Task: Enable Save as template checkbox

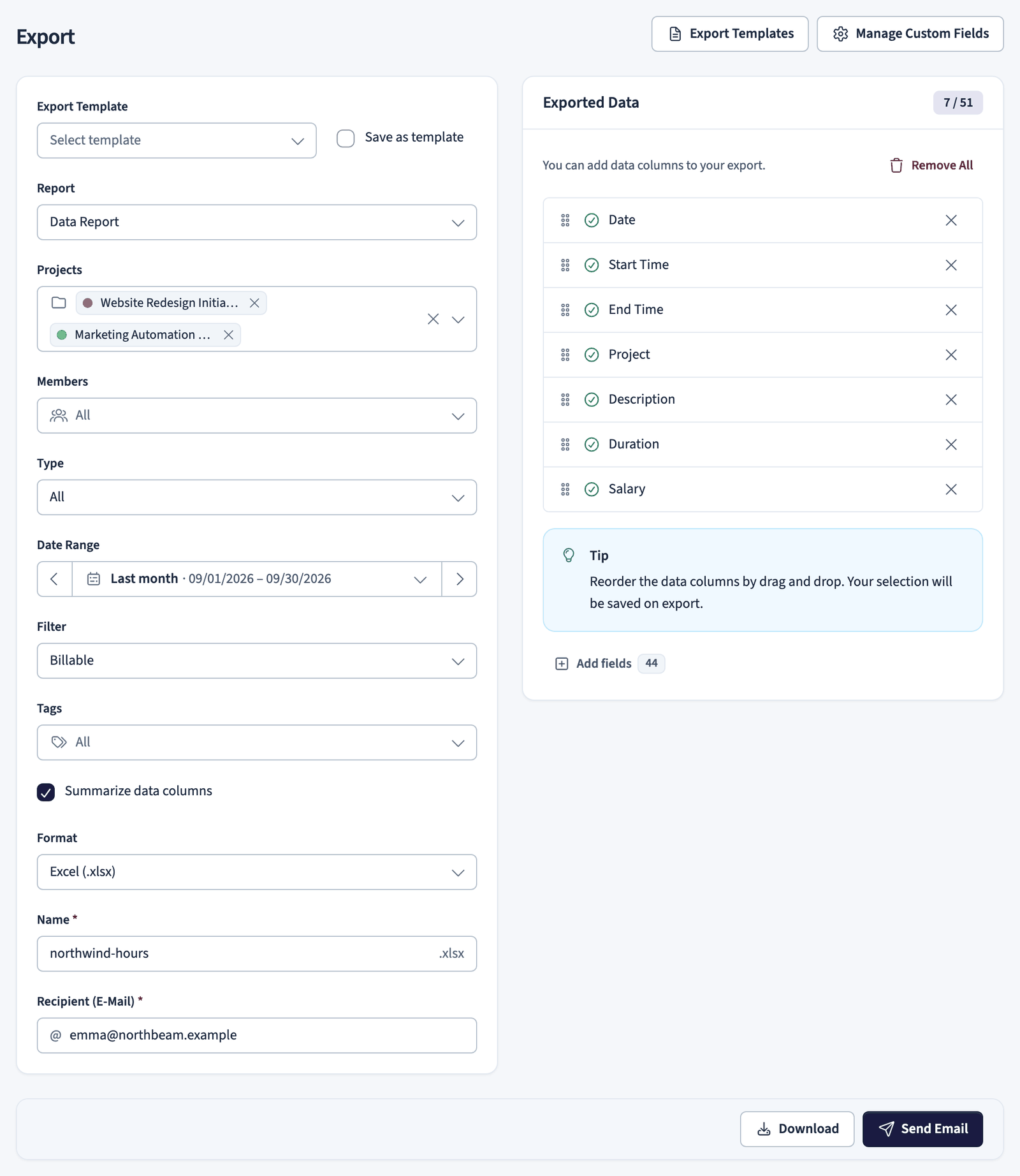Action: click(346, 138)
